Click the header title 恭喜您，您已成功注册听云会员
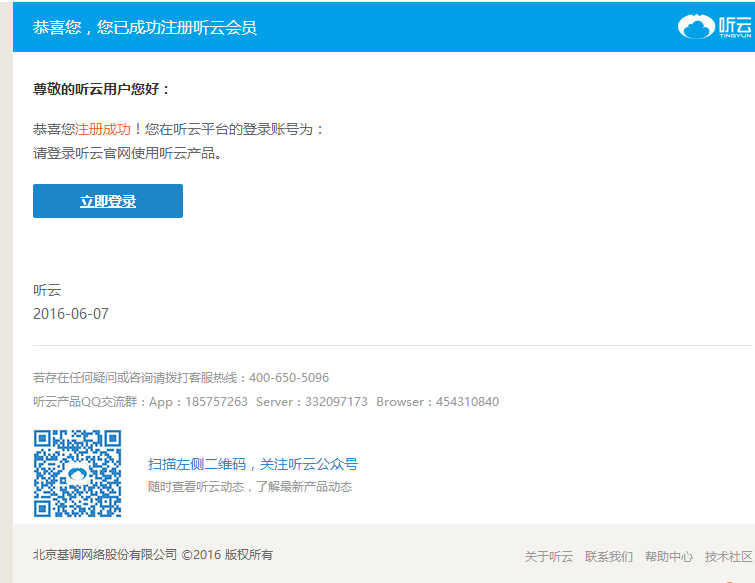755x583 pixels. [x=145, y=27]
